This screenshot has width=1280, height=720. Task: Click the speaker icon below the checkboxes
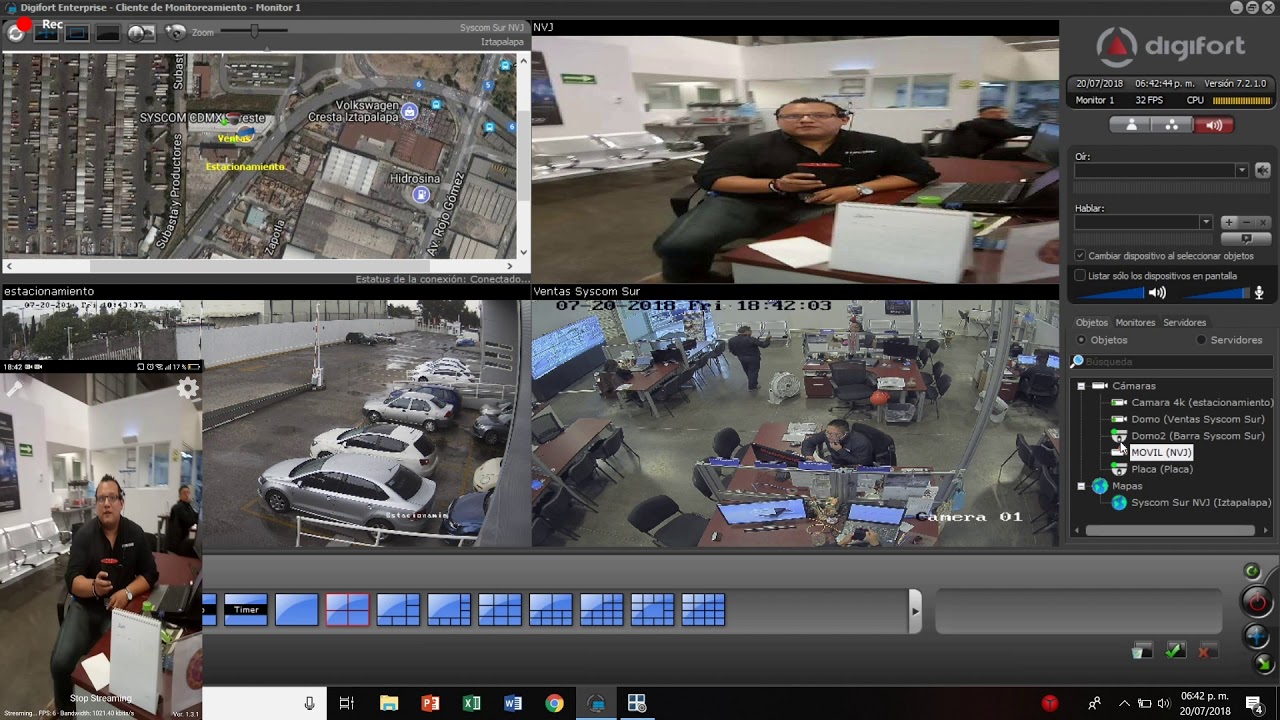1157,293
